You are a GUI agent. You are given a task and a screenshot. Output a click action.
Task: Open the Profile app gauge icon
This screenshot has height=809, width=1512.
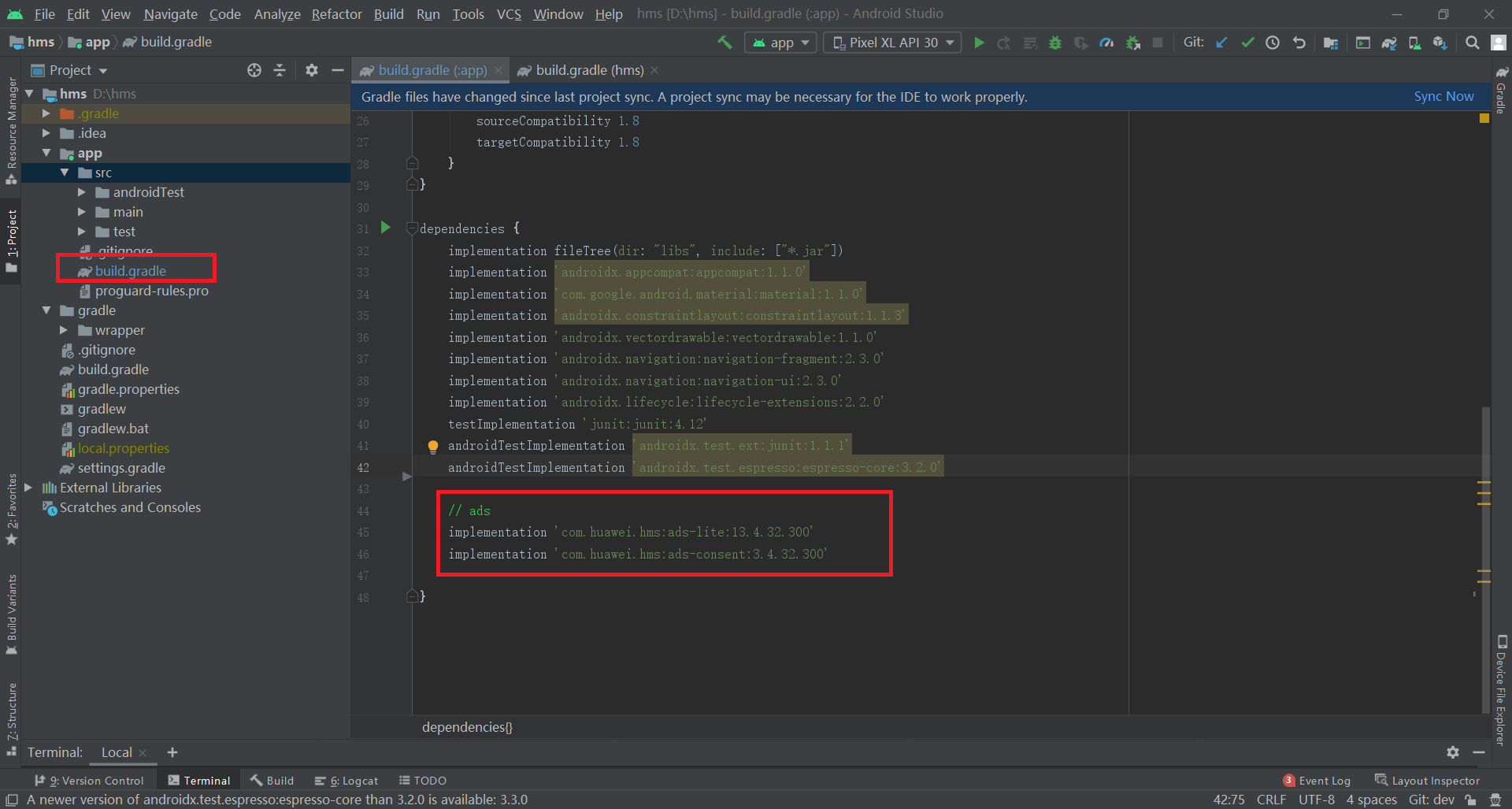click(x=1106, y=43)
